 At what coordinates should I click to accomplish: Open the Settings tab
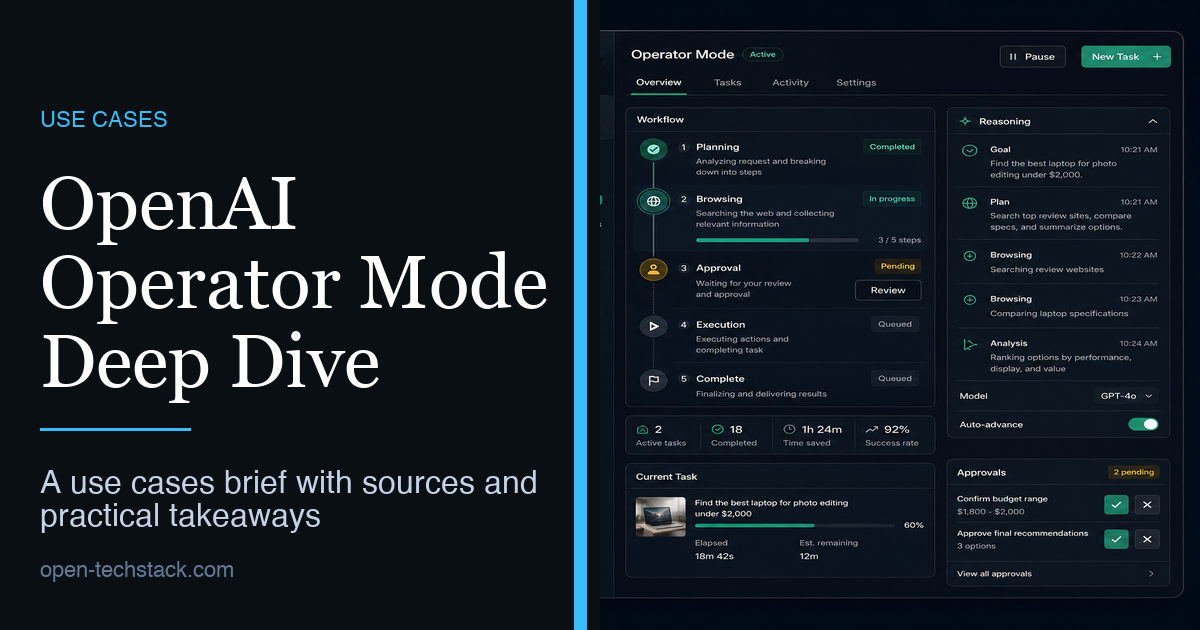[x=856, y=82]
